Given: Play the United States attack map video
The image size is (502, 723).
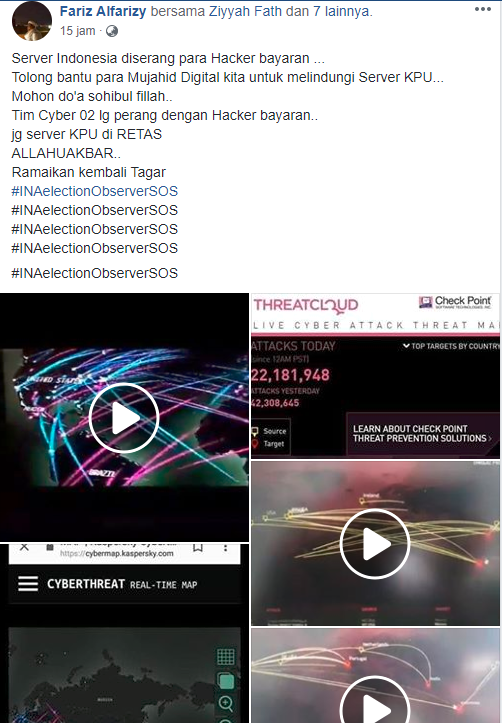Looking at the screenshot, I should [x=124, y=418].
